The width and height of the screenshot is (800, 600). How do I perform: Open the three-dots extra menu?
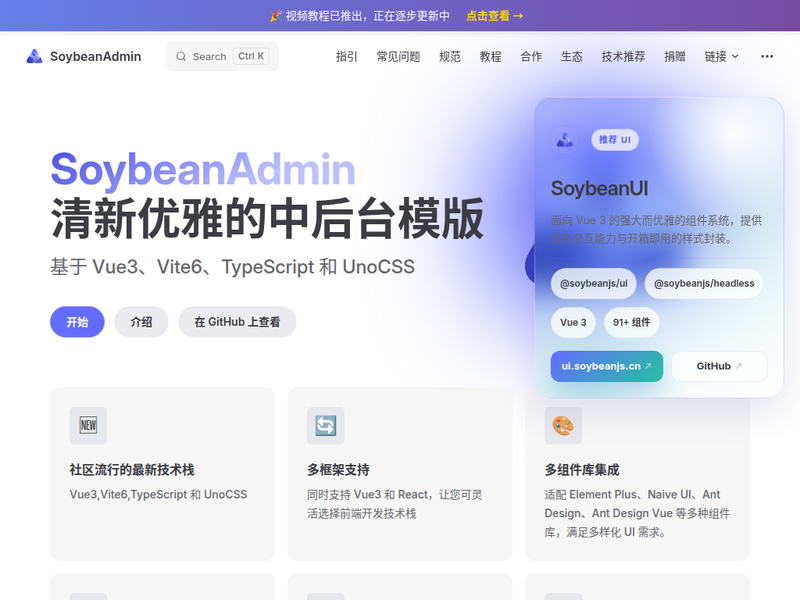coord(767,57)
